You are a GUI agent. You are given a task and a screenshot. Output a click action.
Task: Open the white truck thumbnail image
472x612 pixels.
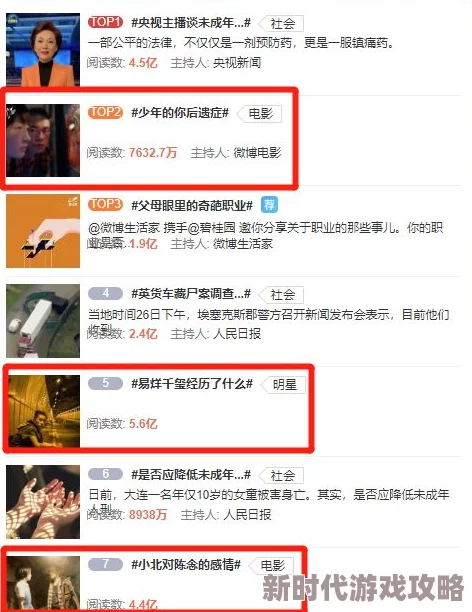pos(43,321)
